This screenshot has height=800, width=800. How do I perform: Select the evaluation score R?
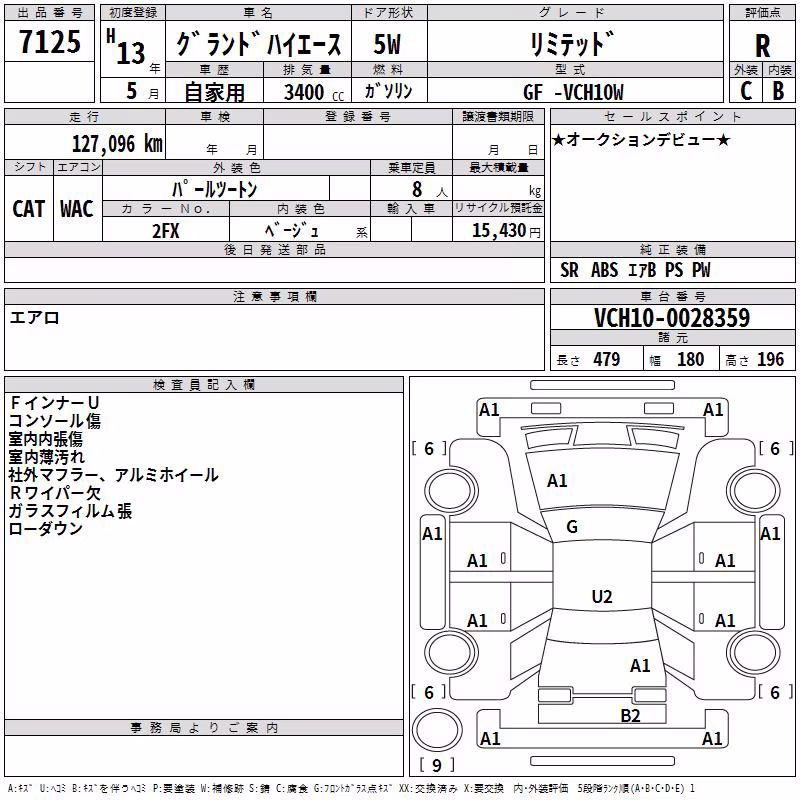[x=762, y=46]
